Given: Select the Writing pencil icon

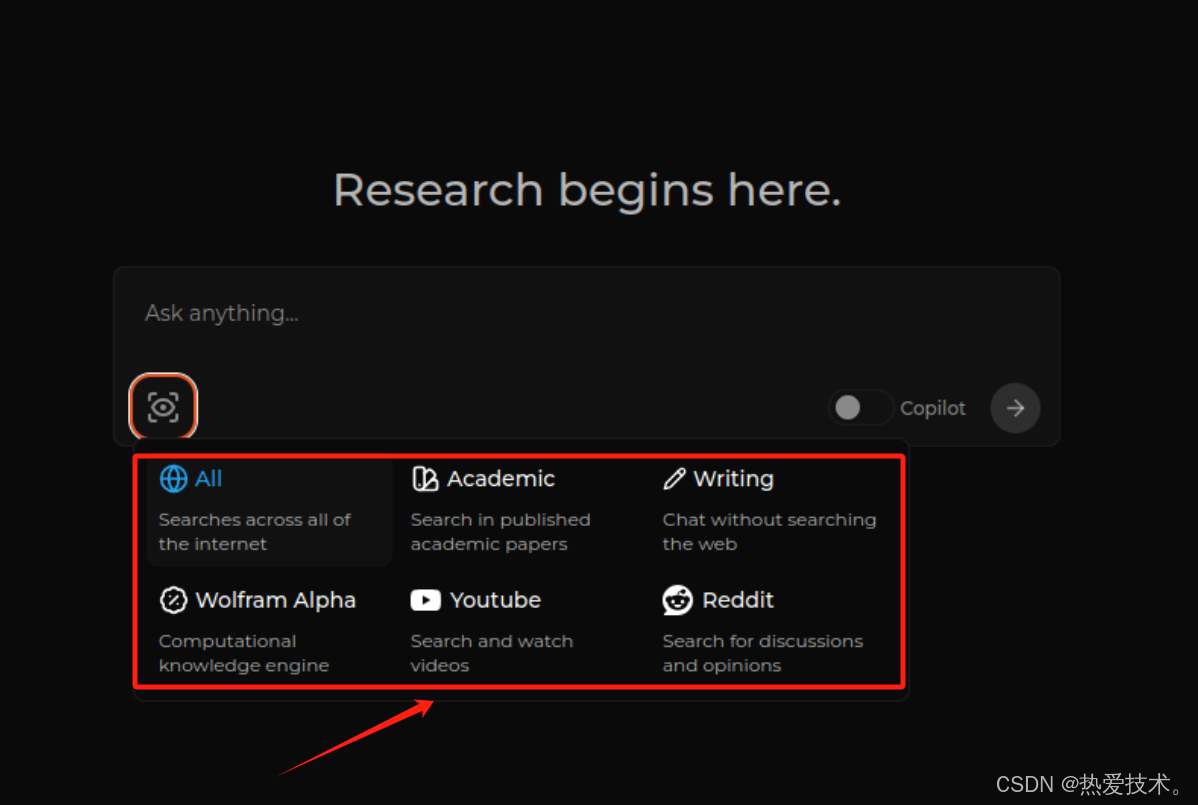Looking at the screenshot, I should pos(674,479).
